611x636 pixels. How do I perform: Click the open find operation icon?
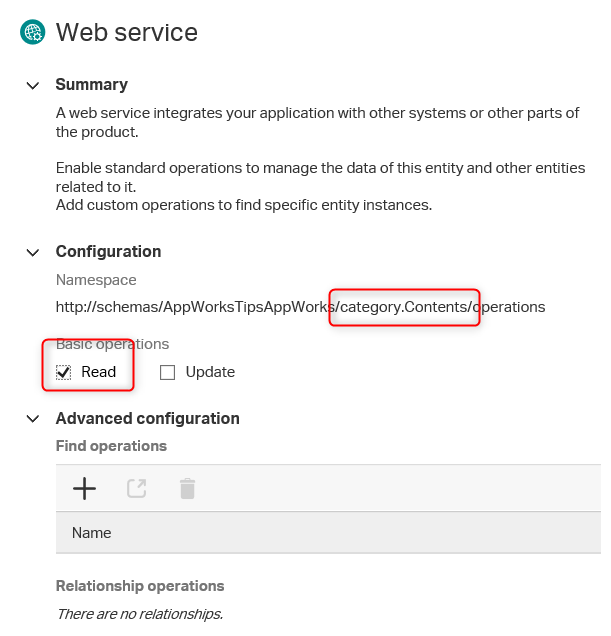[137, 488]
